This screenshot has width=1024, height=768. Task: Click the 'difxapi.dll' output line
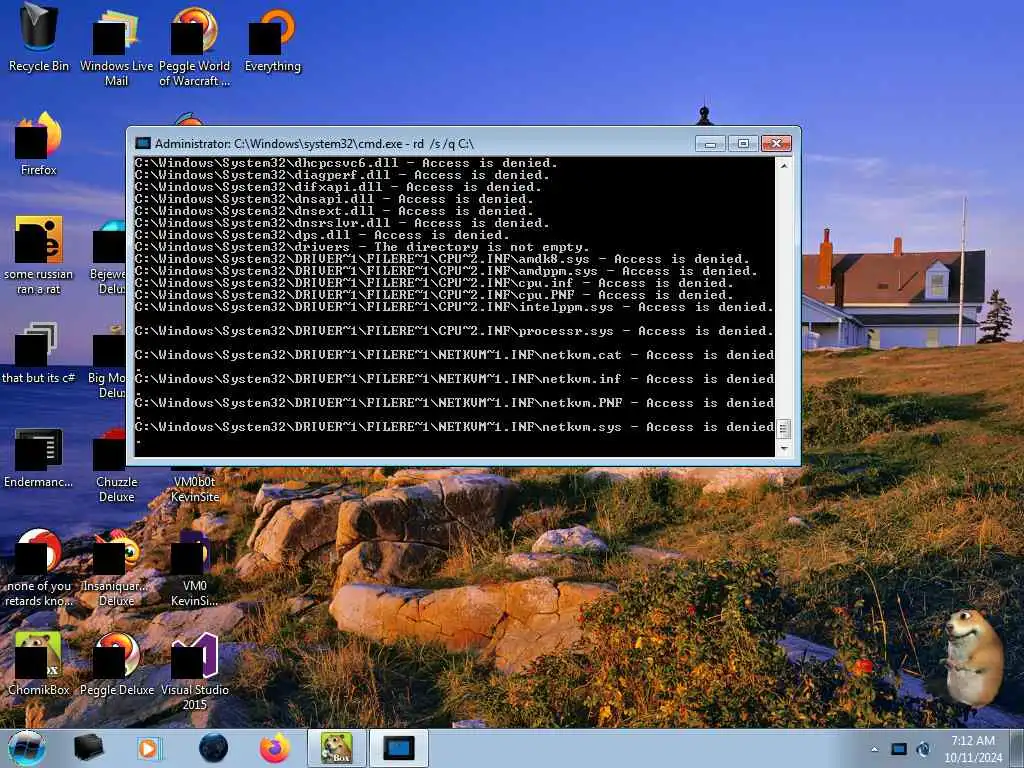click(x=338, y=187)
